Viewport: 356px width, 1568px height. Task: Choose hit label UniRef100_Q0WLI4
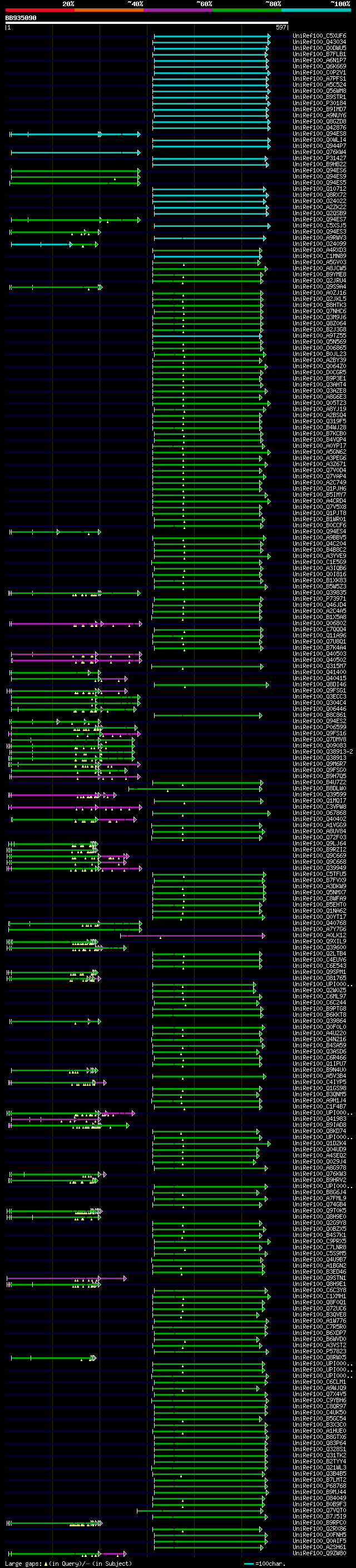[319, 140]
